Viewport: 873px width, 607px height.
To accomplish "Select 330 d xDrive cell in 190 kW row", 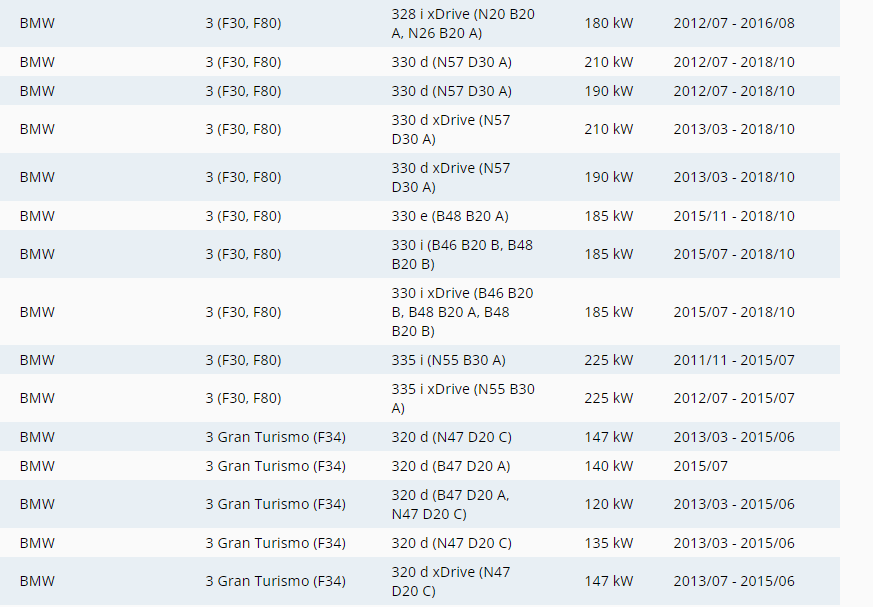I will pos(451,177).
